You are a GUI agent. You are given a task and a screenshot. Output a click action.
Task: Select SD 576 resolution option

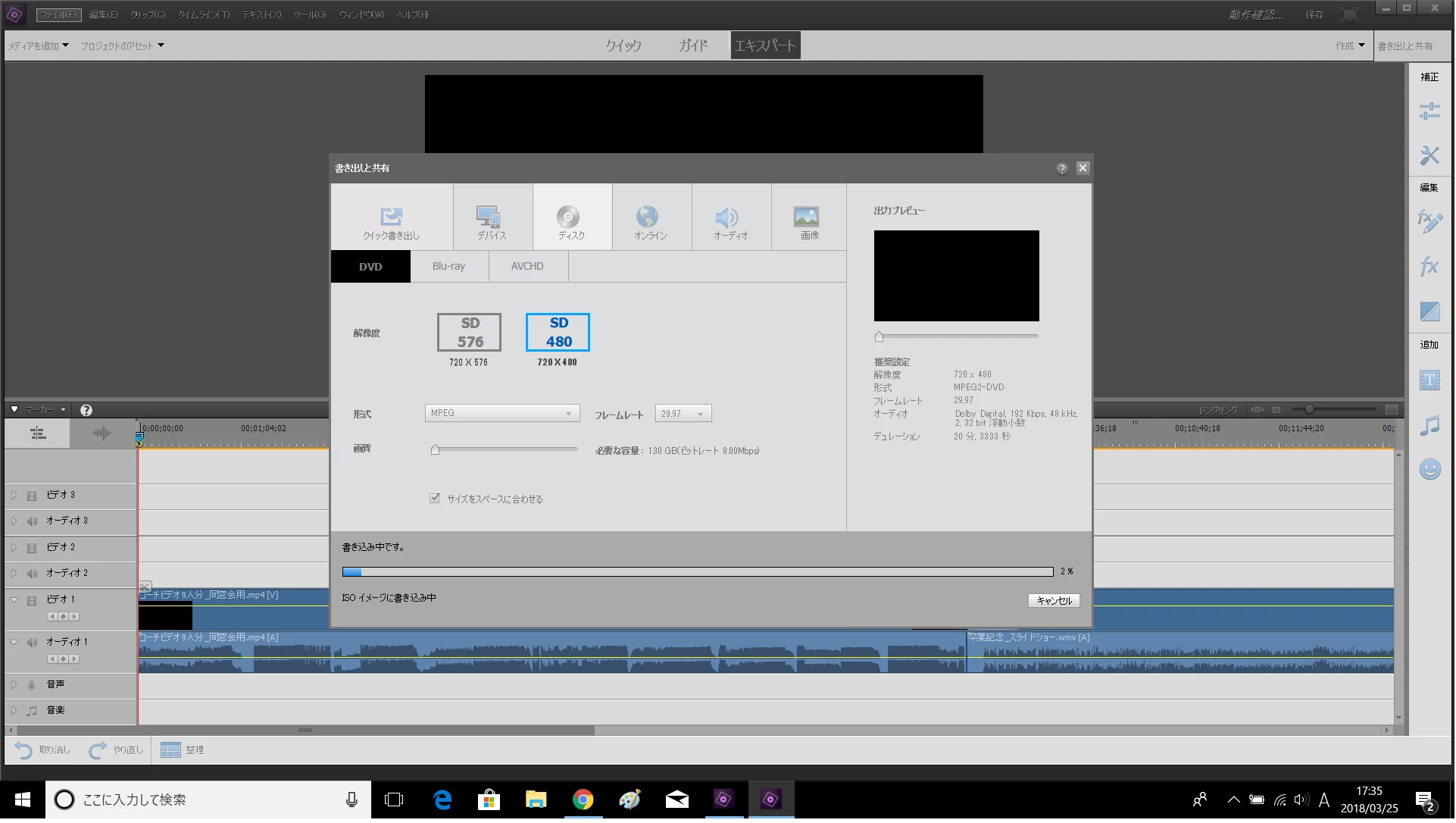pos(470,333)
